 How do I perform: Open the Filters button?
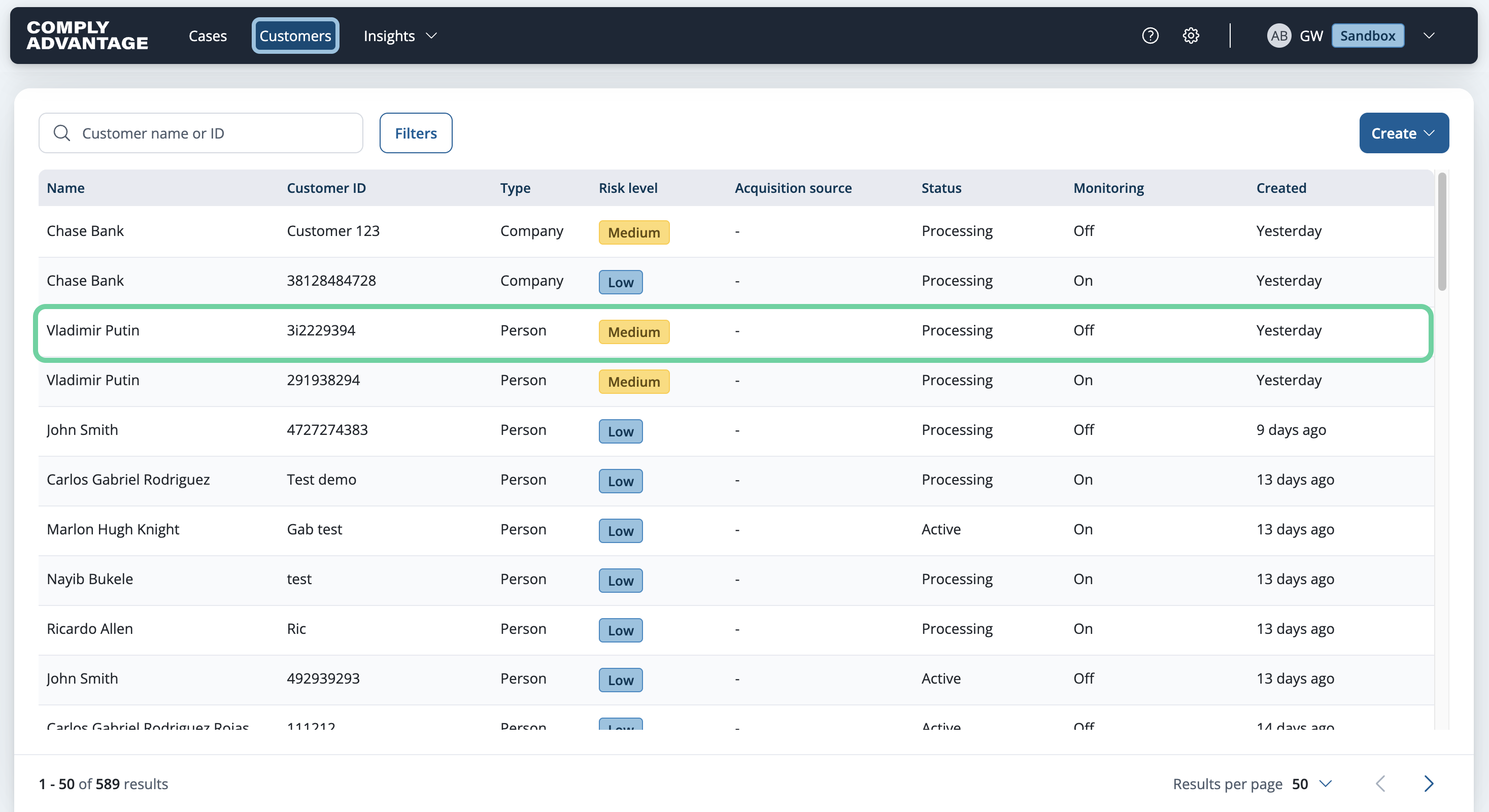click(416, 133)
